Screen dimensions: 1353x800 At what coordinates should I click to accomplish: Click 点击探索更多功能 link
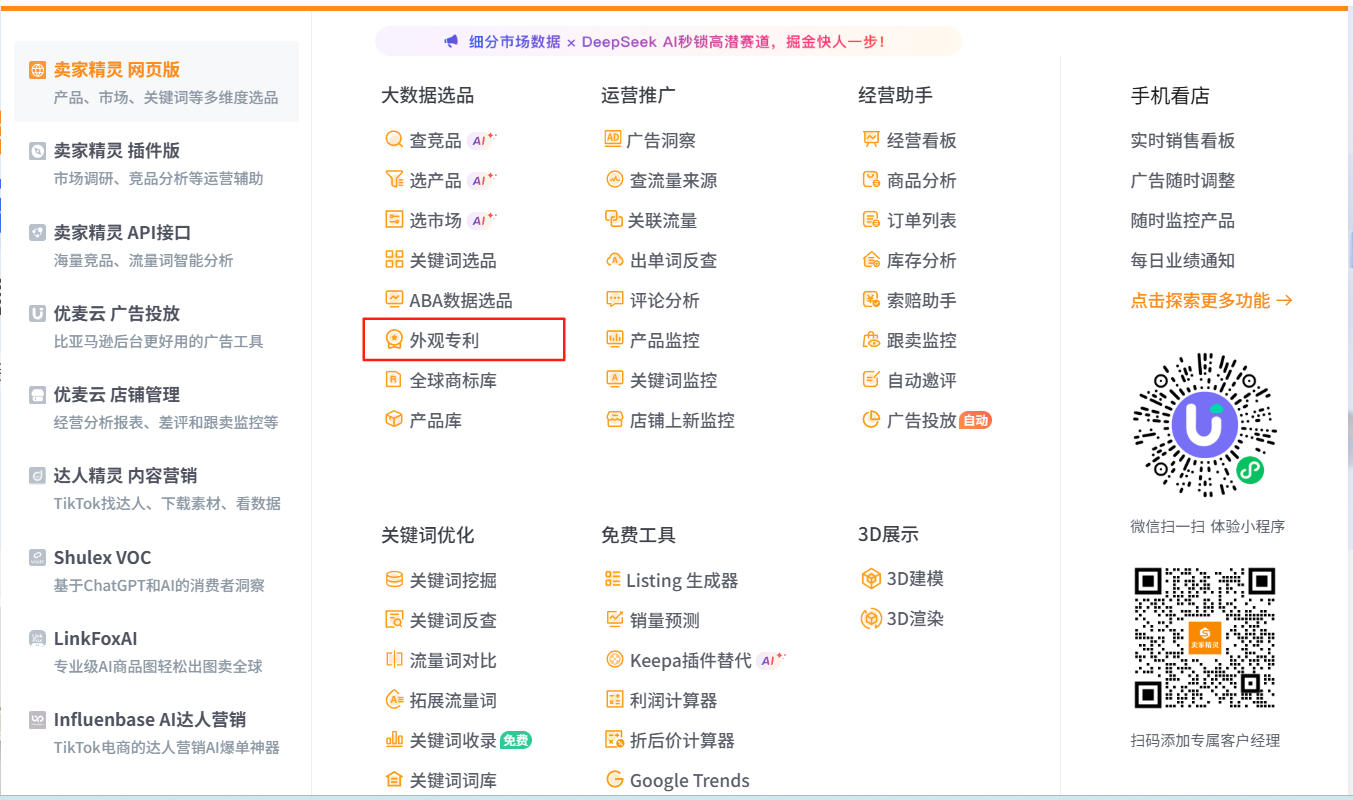tap(1211, 300)
